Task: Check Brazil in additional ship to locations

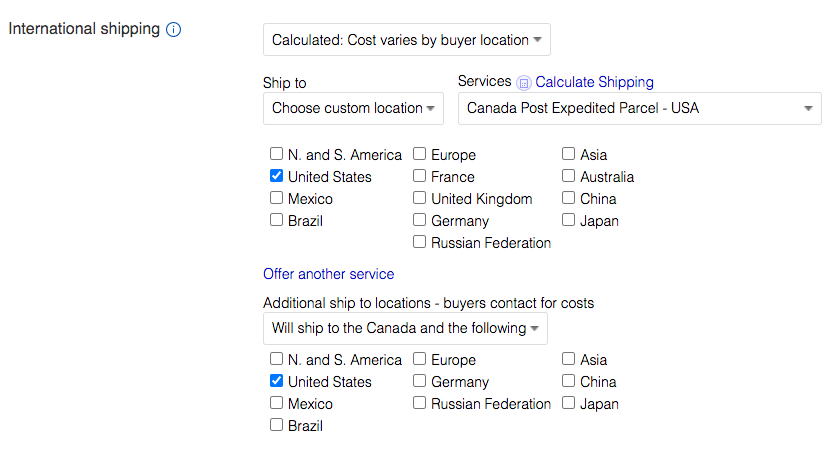Action: [277, 425]
